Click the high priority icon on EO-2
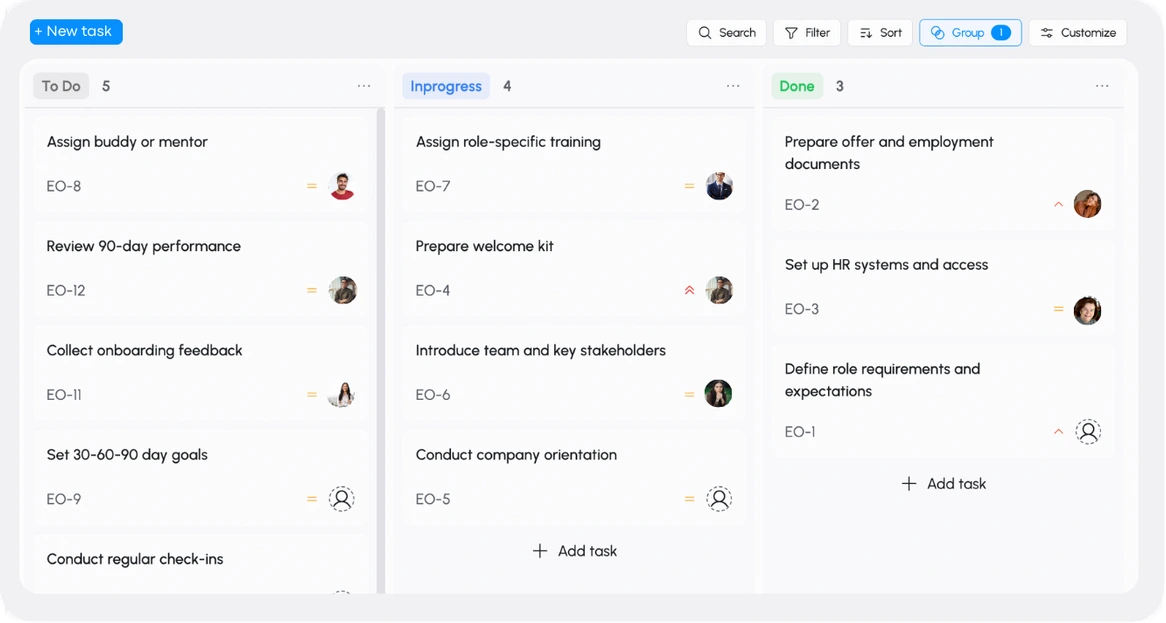 pyautogui.click(x=1058, y=205)
